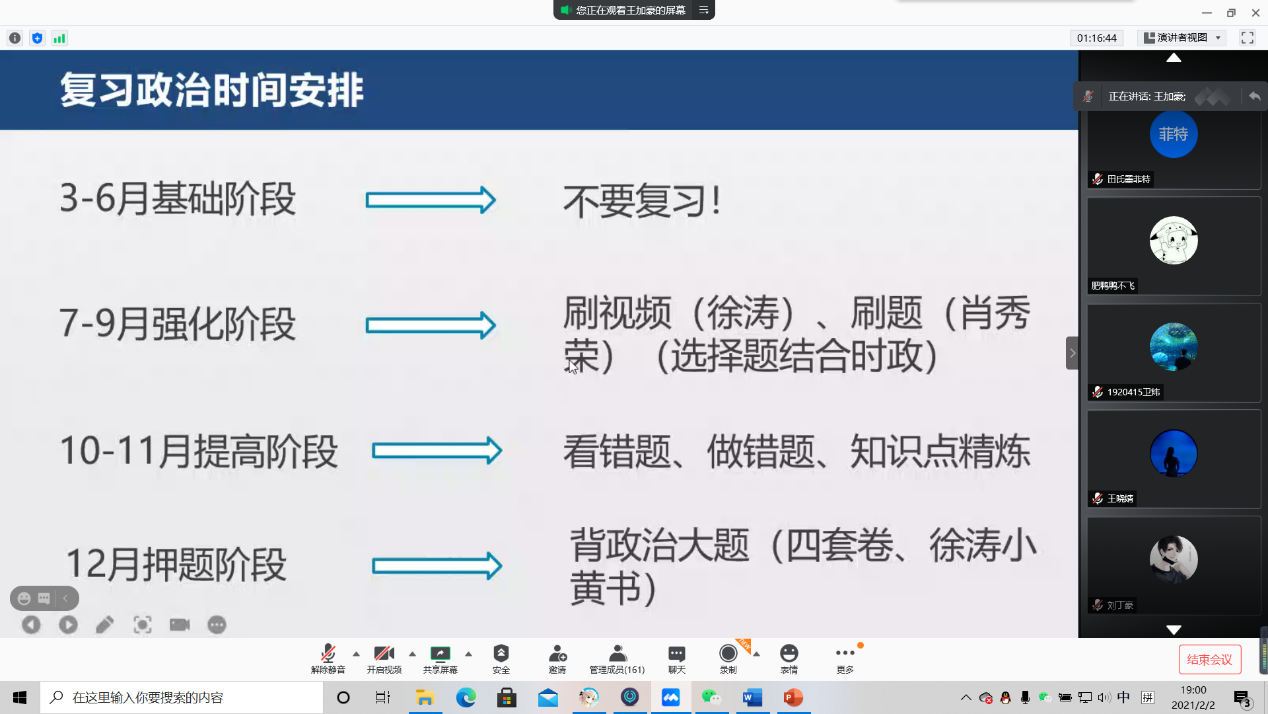The image size is (1268, 714).
Task: Select the pen annotation tool on slide
Action: (x=105, y=625)
